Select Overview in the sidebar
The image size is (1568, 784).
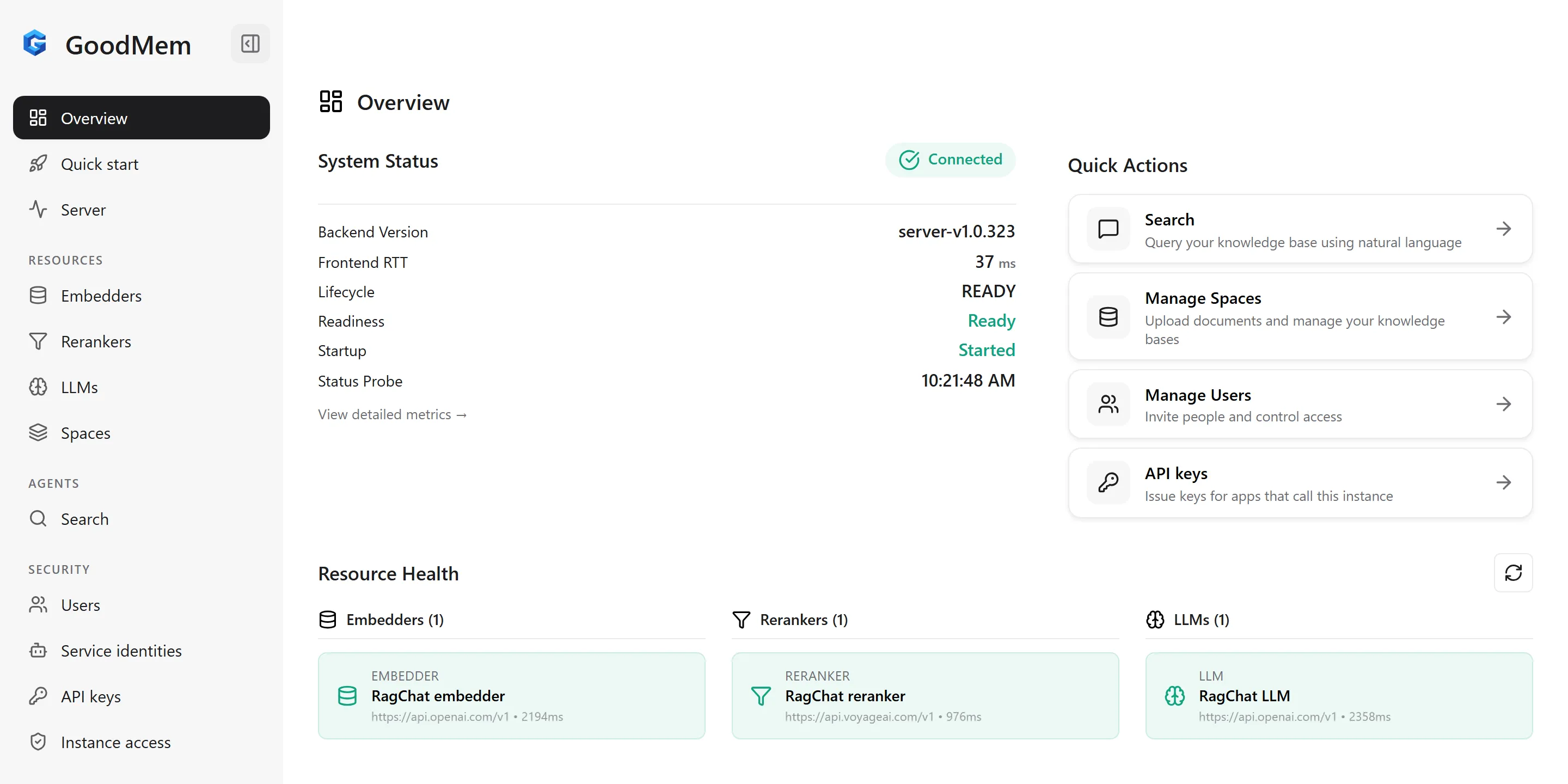pos(141,118)
